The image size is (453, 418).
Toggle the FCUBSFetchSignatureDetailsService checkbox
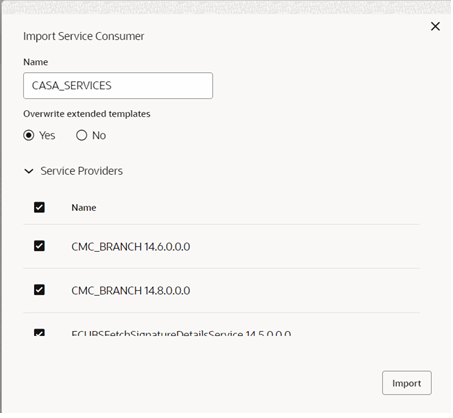click(39, 332)
